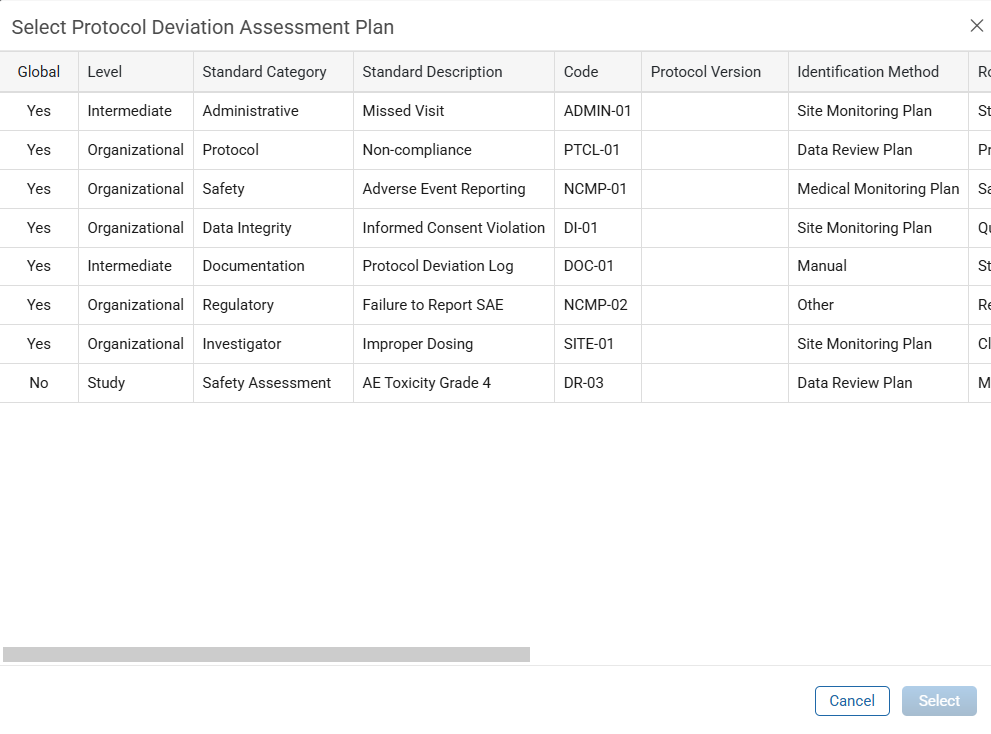Select the Non-compliance description cell

click(454, 150)
